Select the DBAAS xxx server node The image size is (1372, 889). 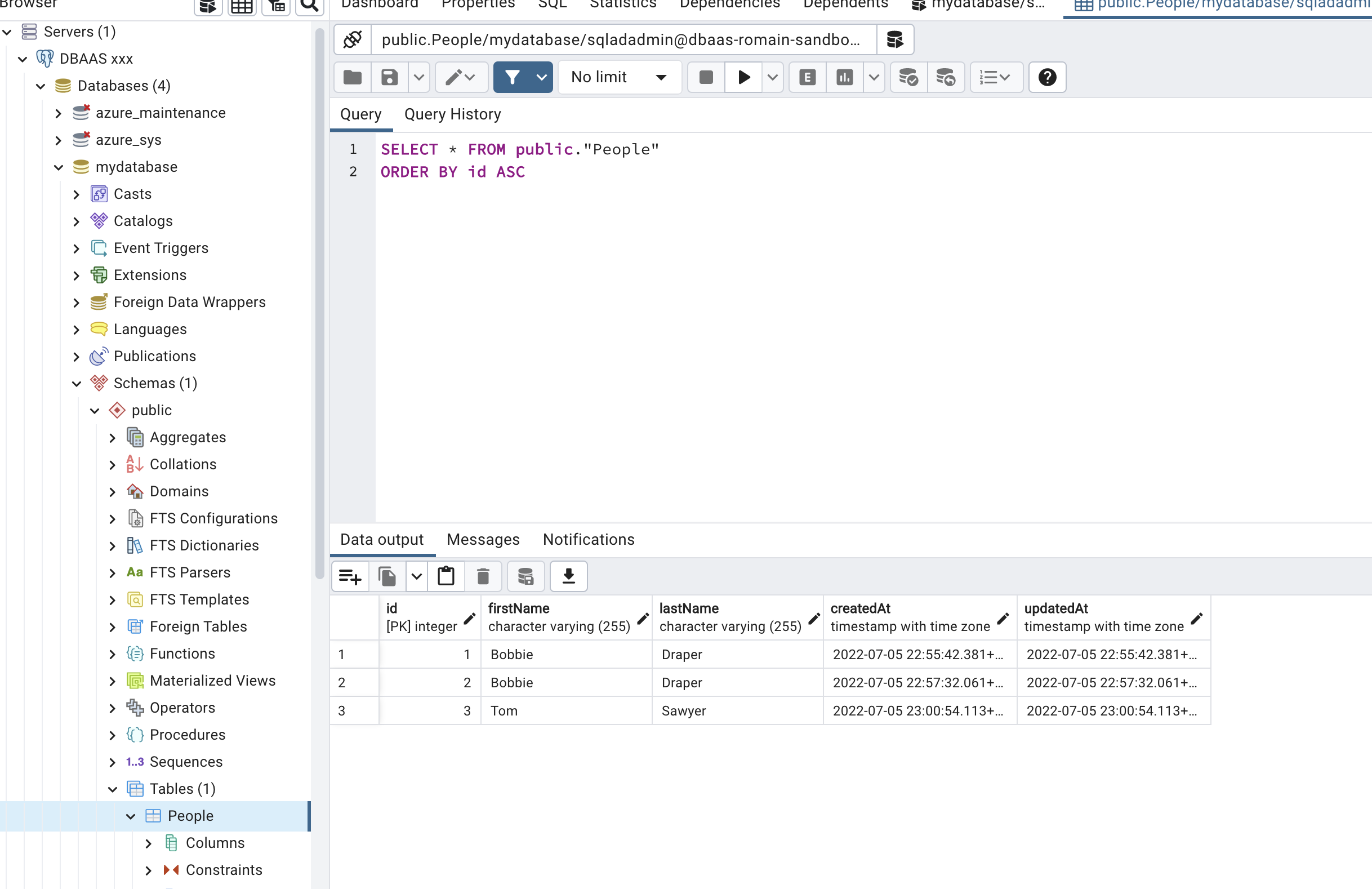[96, 59]
